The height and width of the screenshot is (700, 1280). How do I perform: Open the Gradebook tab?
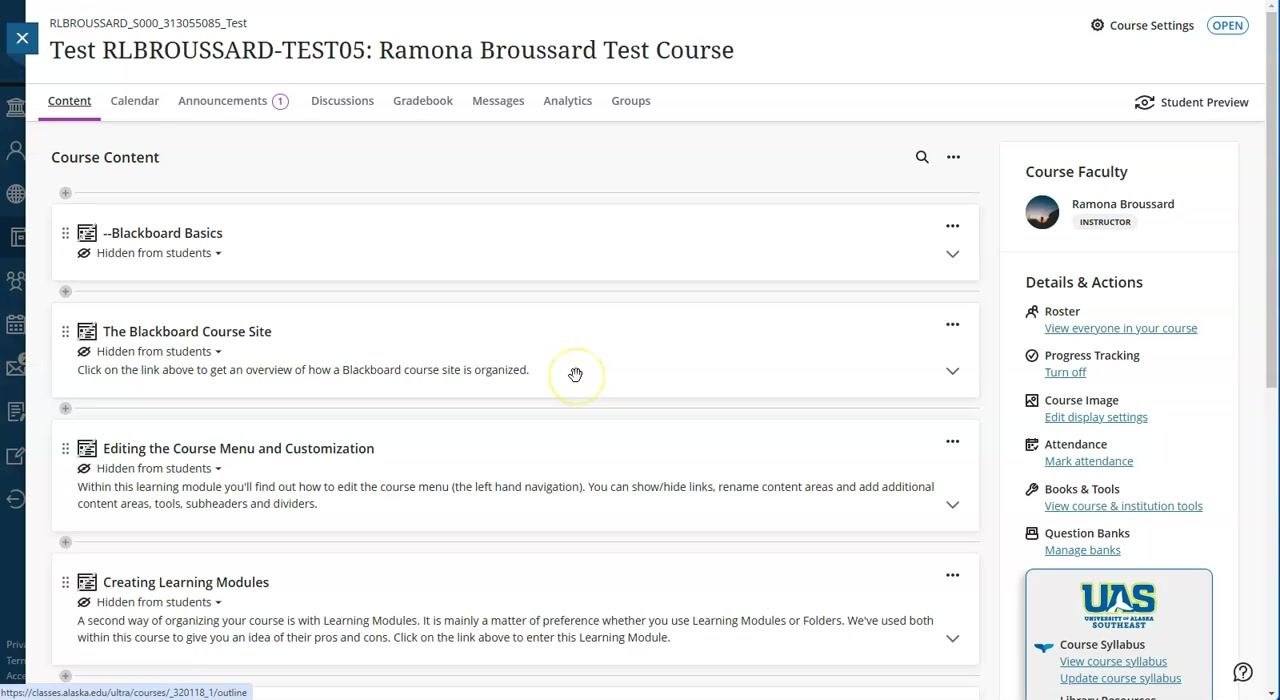click(423, 101)
